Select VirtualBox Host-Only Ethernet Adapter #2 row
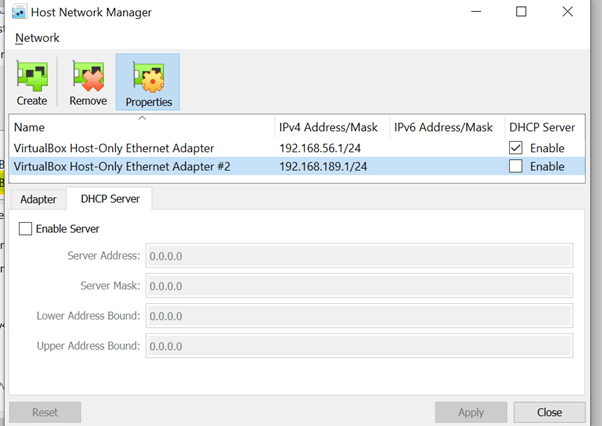This screenshot has width=602, height=426. click(122, 166)
